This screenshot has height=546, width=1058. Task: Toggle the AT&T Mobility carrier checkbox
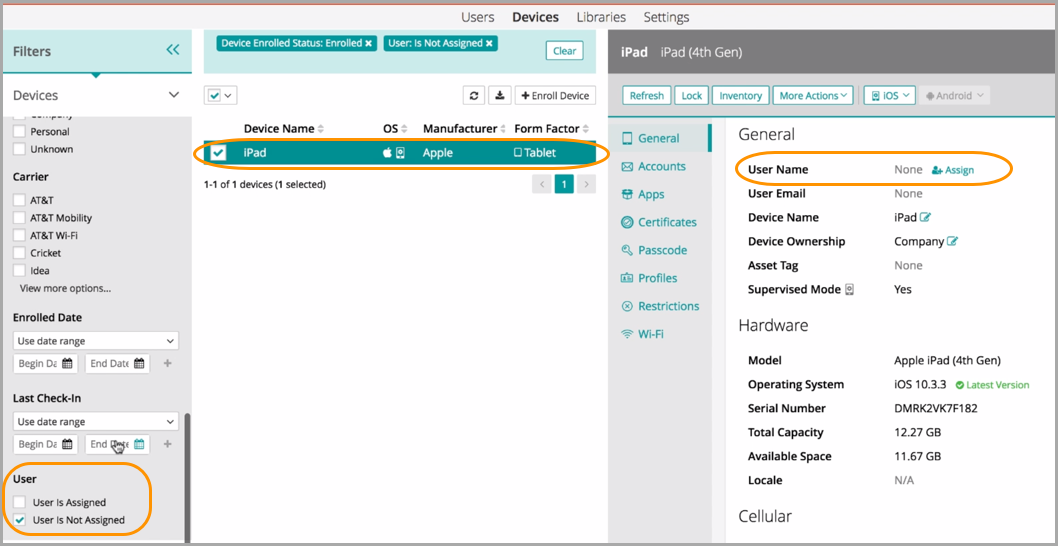tap(20, 218)
